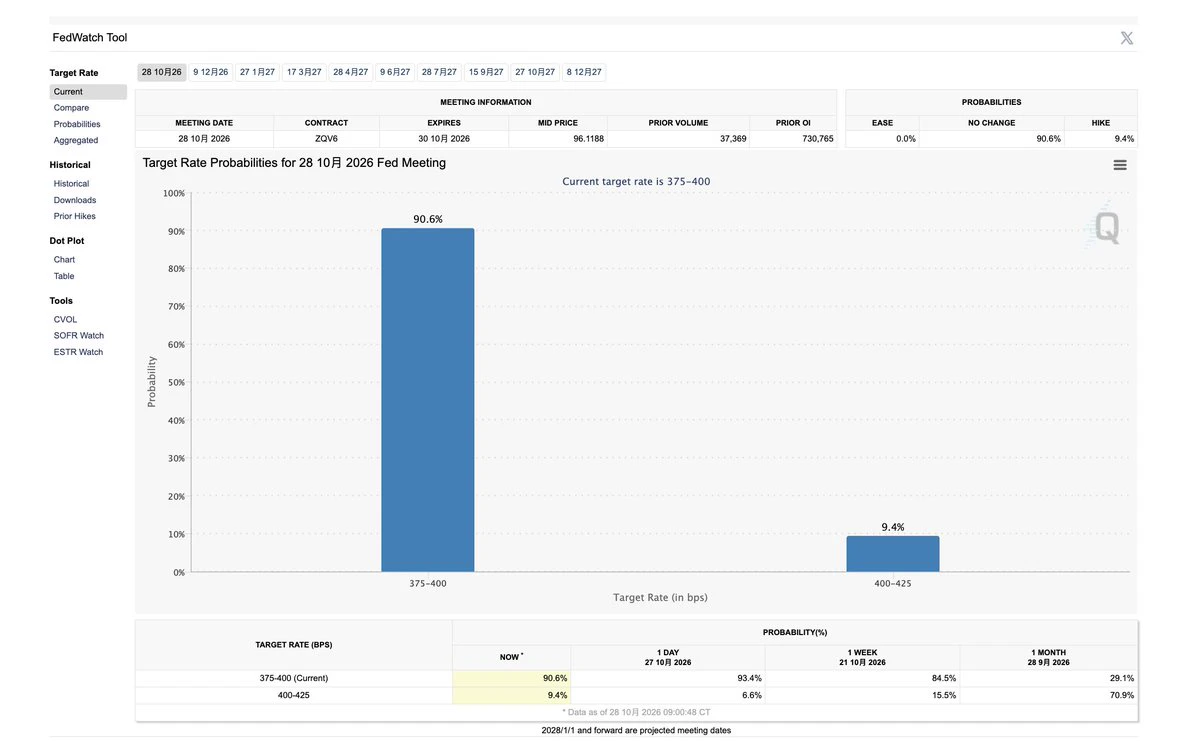Open the 27 1月27 meeting tab
The image size is (1200, 741).
click(x=258, y=72)
